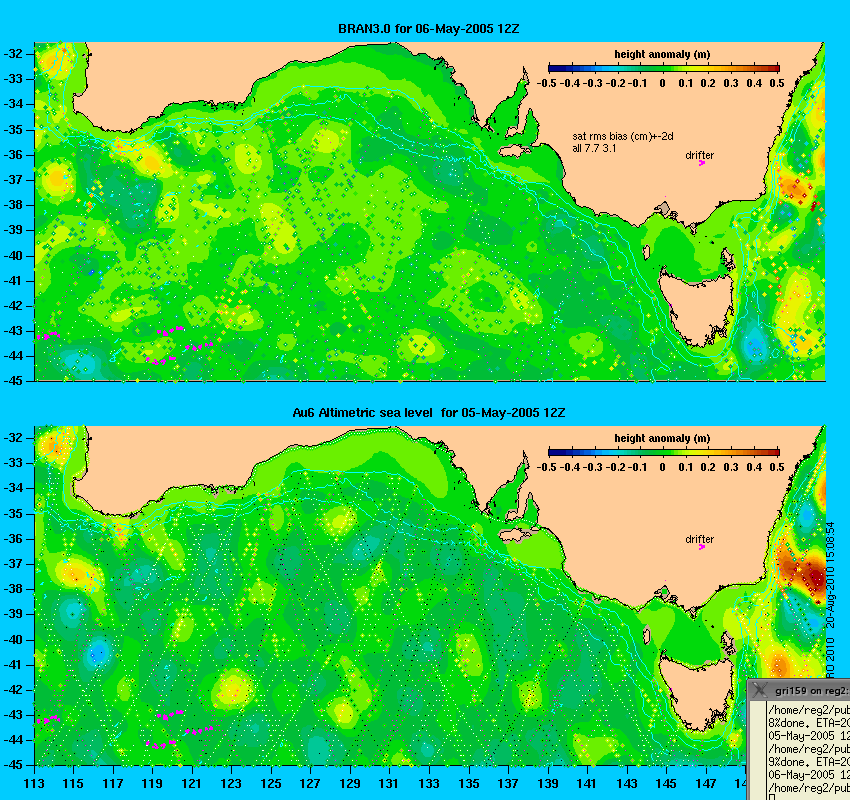This screenshot has width=850, height=800.
Task: Click longitude label 121 on the x-axis
Action: (x=192, y=784)
